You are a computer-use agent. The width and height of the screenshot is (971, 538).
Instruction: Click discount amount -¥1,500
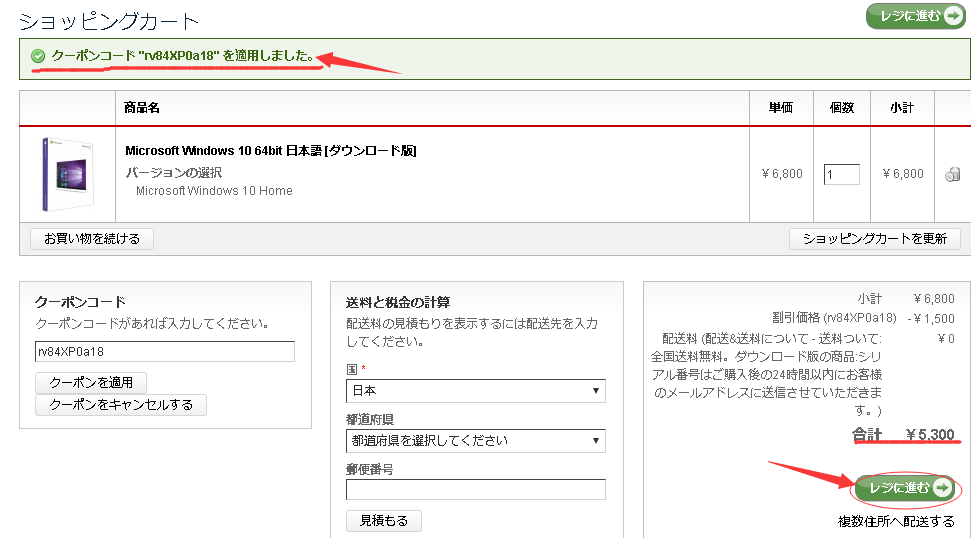pyautogui.click(x=931, y=318)
